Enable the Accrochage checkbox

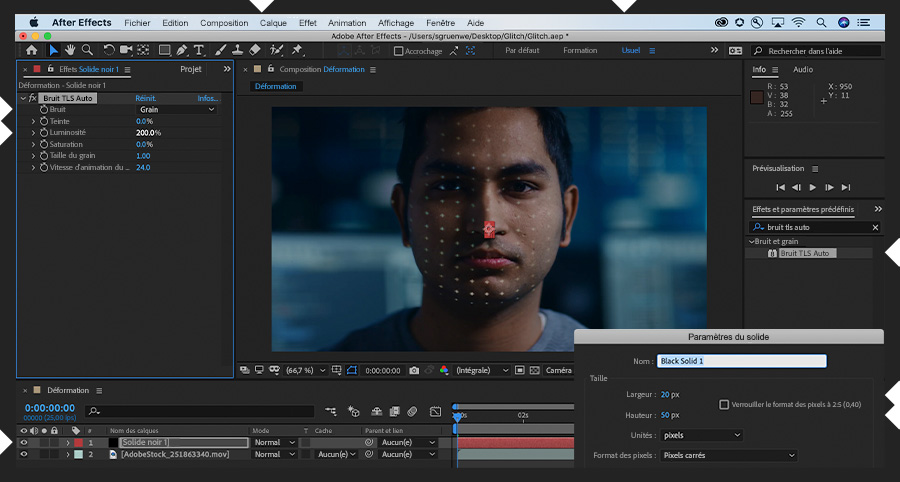(399, 51)
